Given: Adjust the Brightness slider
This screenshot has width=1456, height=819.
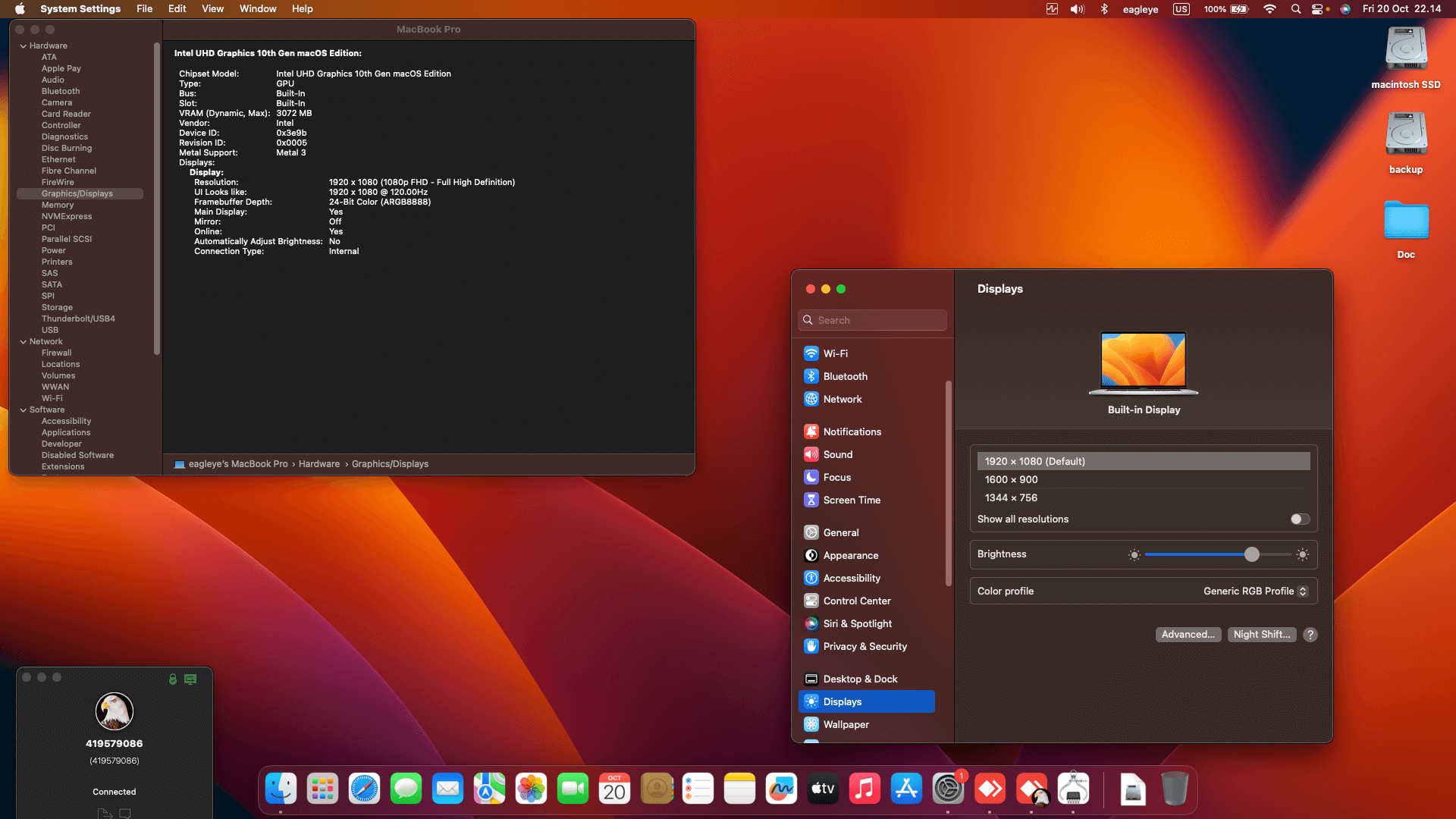Looking at the screenshot, I should [x=1251, y=555].
